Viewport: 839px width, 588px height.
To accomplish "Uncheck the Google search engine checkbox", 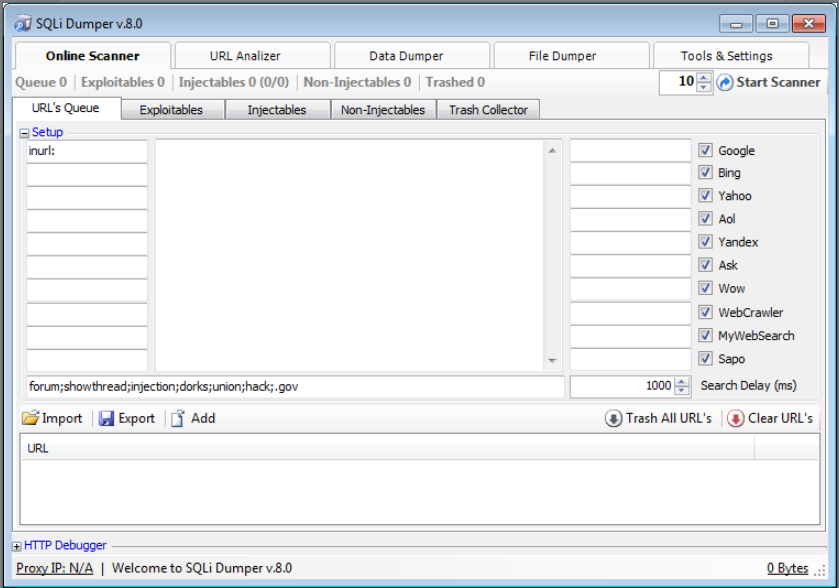I will pos(706,150).
